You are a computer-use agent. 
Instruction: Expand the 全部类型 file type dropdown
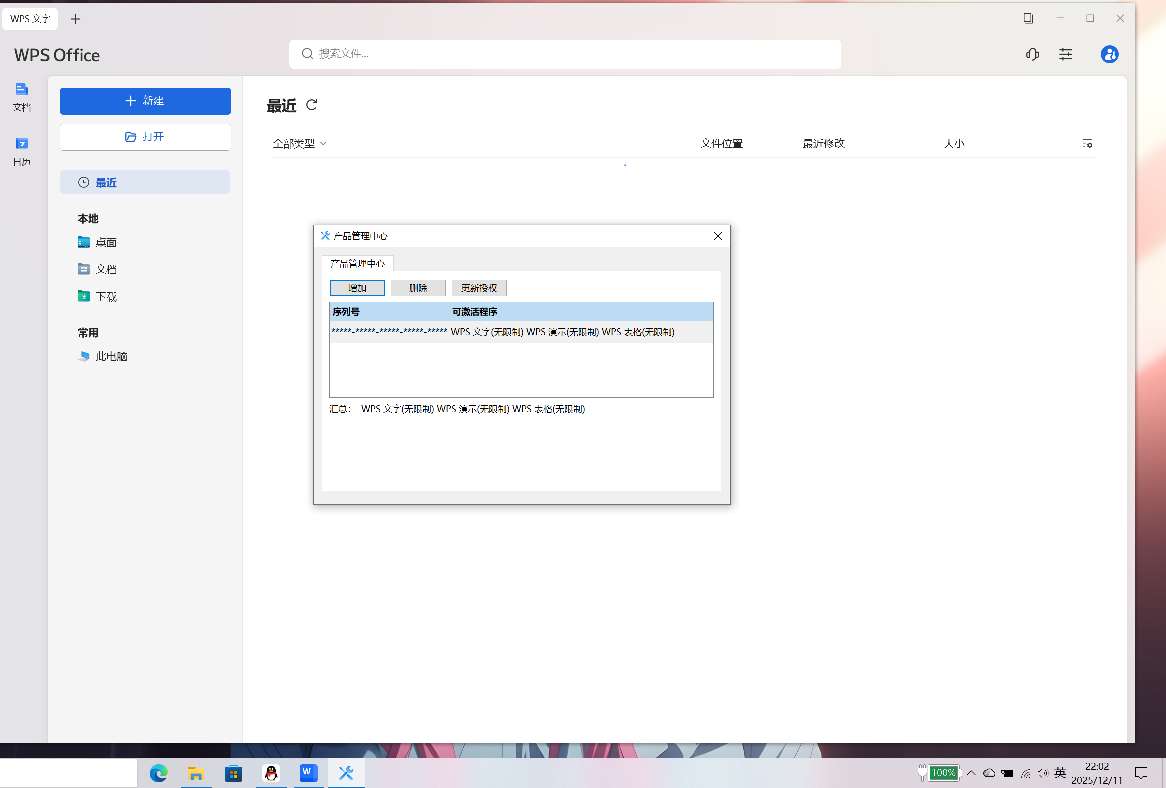pos(299,144)
